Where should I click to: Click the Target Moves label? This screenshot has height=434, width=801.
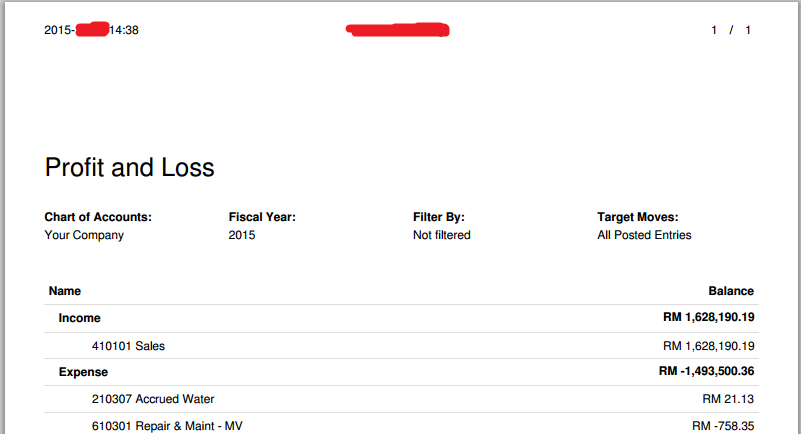tap(638, 216)
